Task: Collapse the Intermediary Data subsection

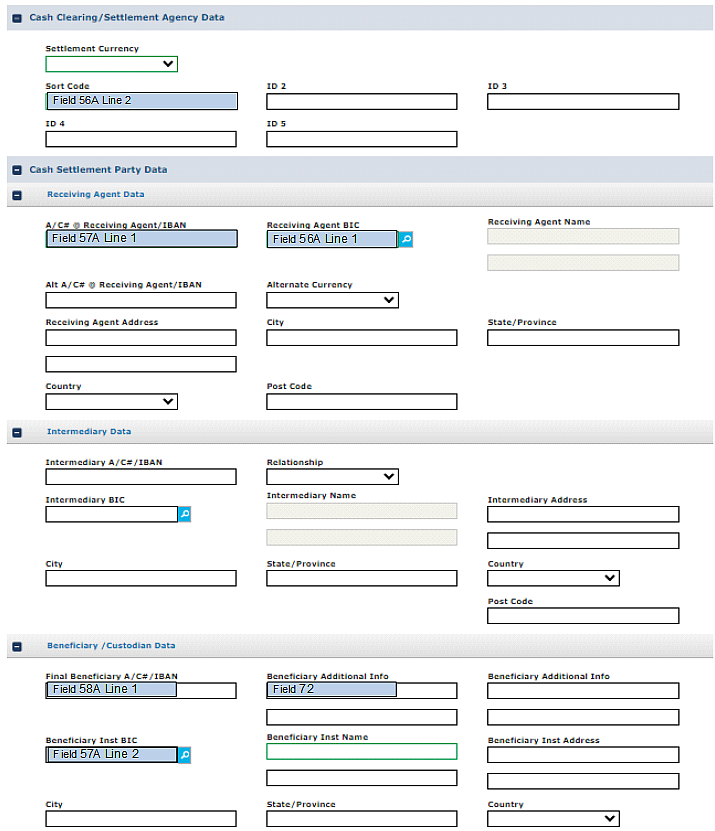Action: pos(17,432)
